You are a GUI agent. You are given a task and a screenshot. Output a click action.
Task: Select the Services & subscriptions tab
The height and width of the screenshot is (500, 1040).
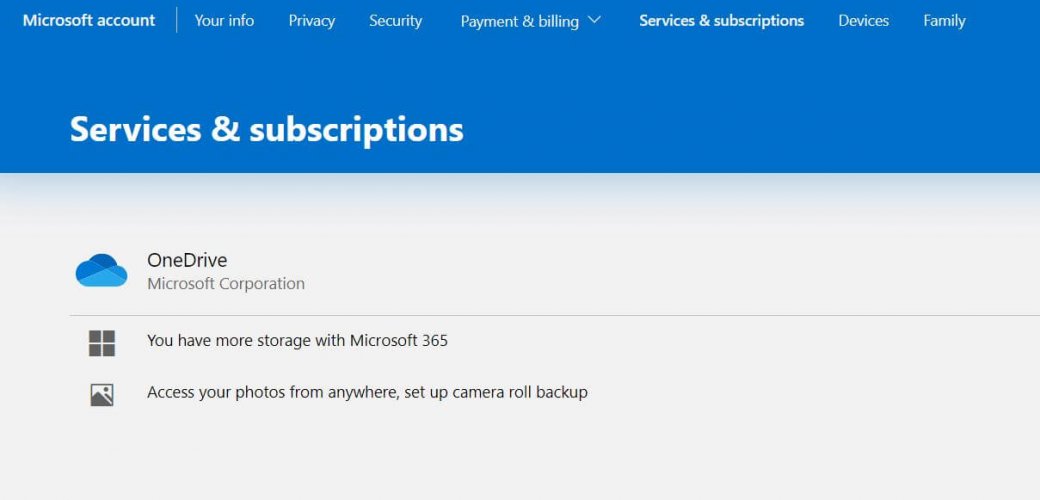pos(722,21)
